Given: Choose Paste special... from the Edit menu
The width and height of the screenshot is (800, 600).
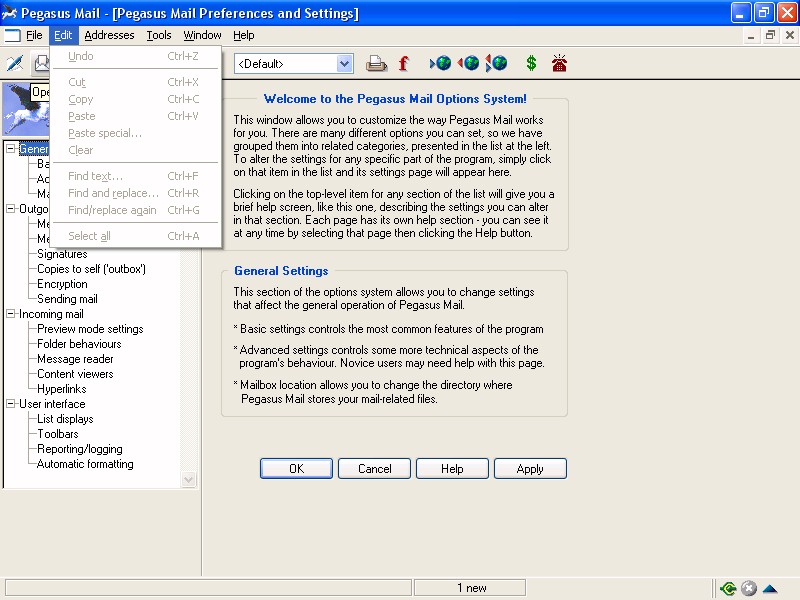Looking at the screenshot, I should [136, 133].
